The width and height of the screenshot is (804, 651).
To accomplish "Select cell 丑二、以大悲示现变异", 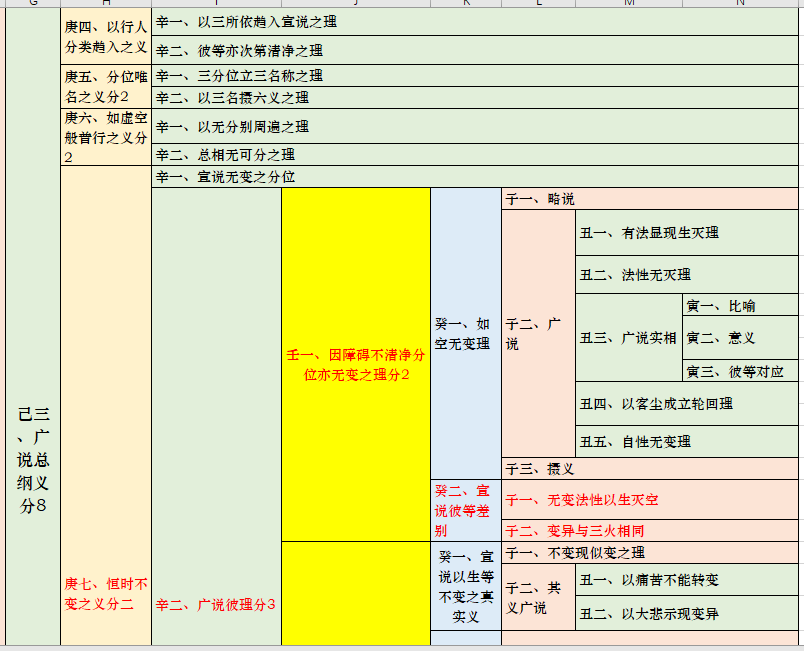I will [x=687, y=613].
